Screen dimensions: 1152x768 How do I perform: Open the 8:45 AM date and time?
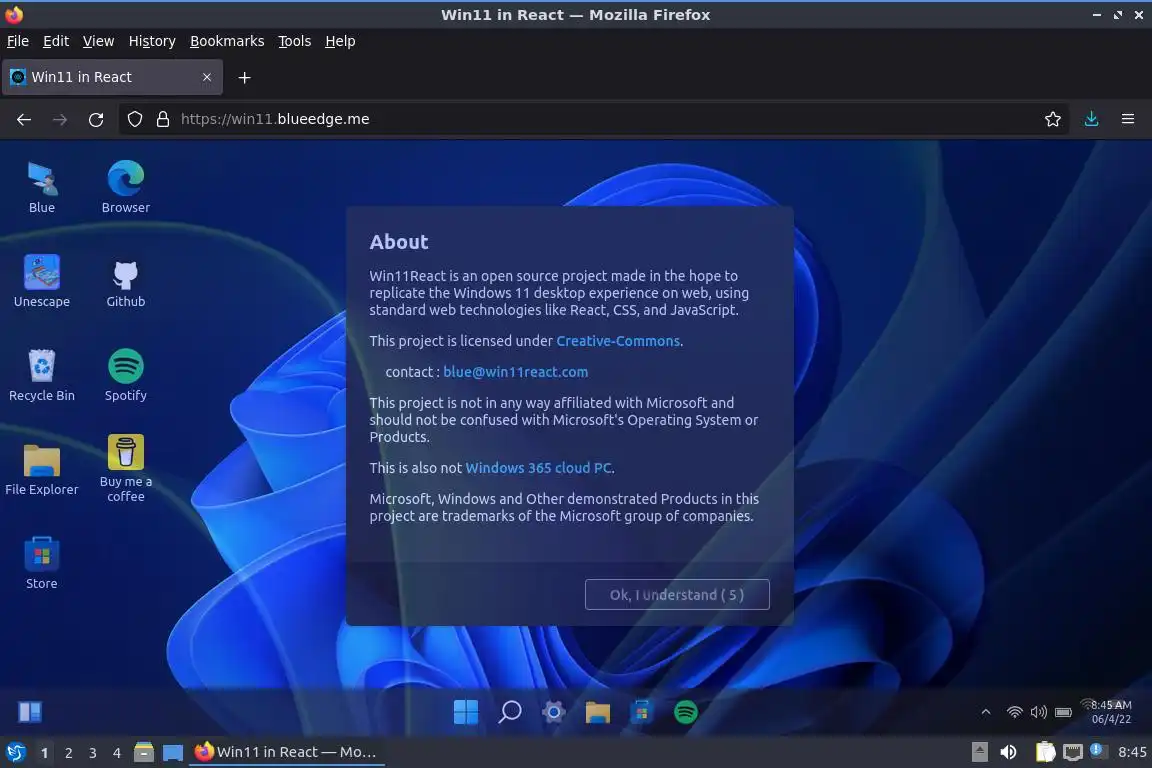pos(1111,711)
